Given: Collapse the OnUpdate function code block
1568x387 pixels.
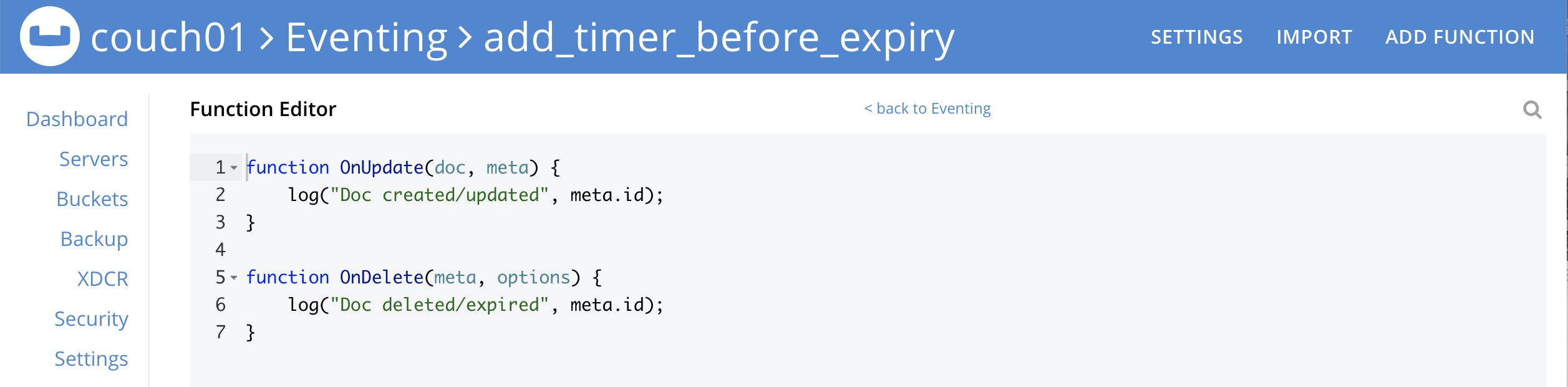Looking at the screenshot, I should coord(234,169).
